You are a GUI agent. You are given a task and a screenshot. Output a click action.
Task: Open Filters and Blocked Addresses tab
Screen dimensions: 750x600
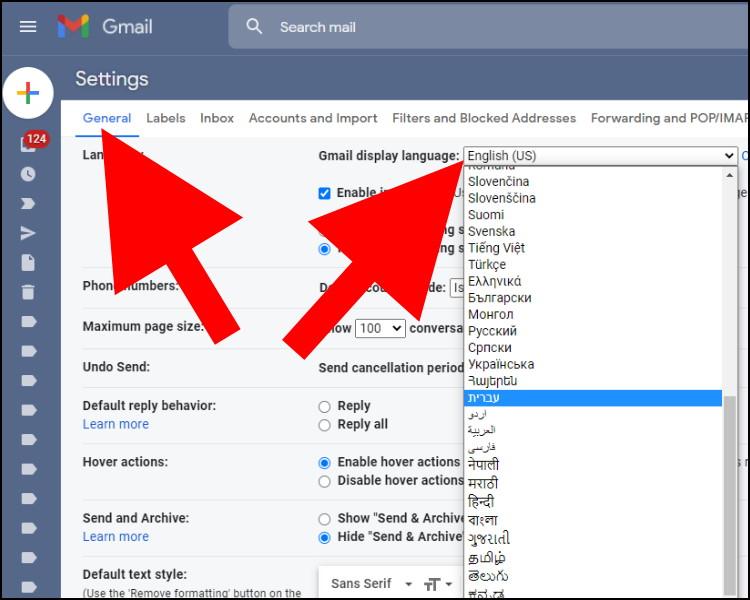(484, 118)
